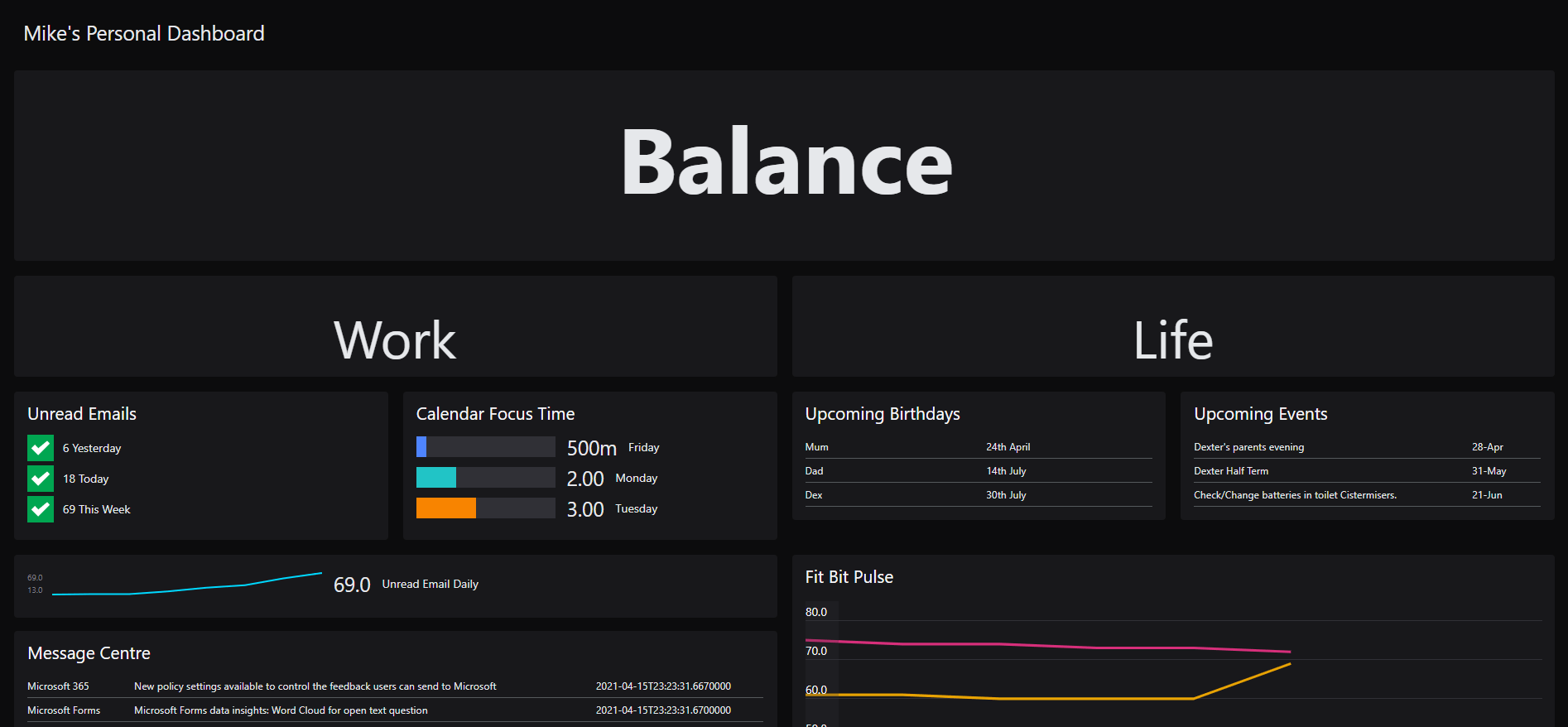
Task: Select the Dex birthday row
Action: tap(978, 495)
